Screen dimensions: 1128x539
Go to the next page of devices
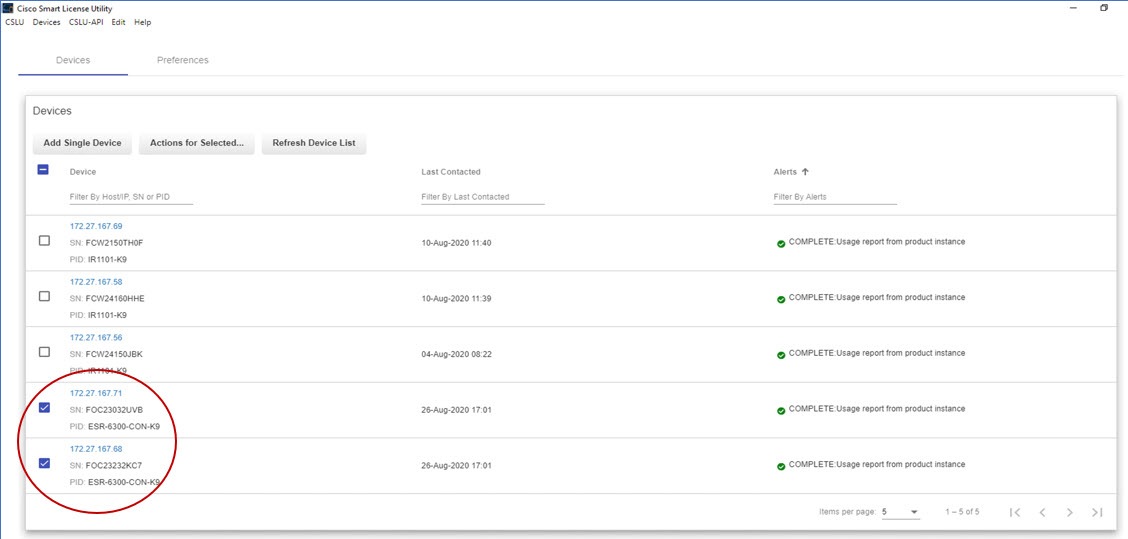pyautogui.click(x=1069, y=512)
